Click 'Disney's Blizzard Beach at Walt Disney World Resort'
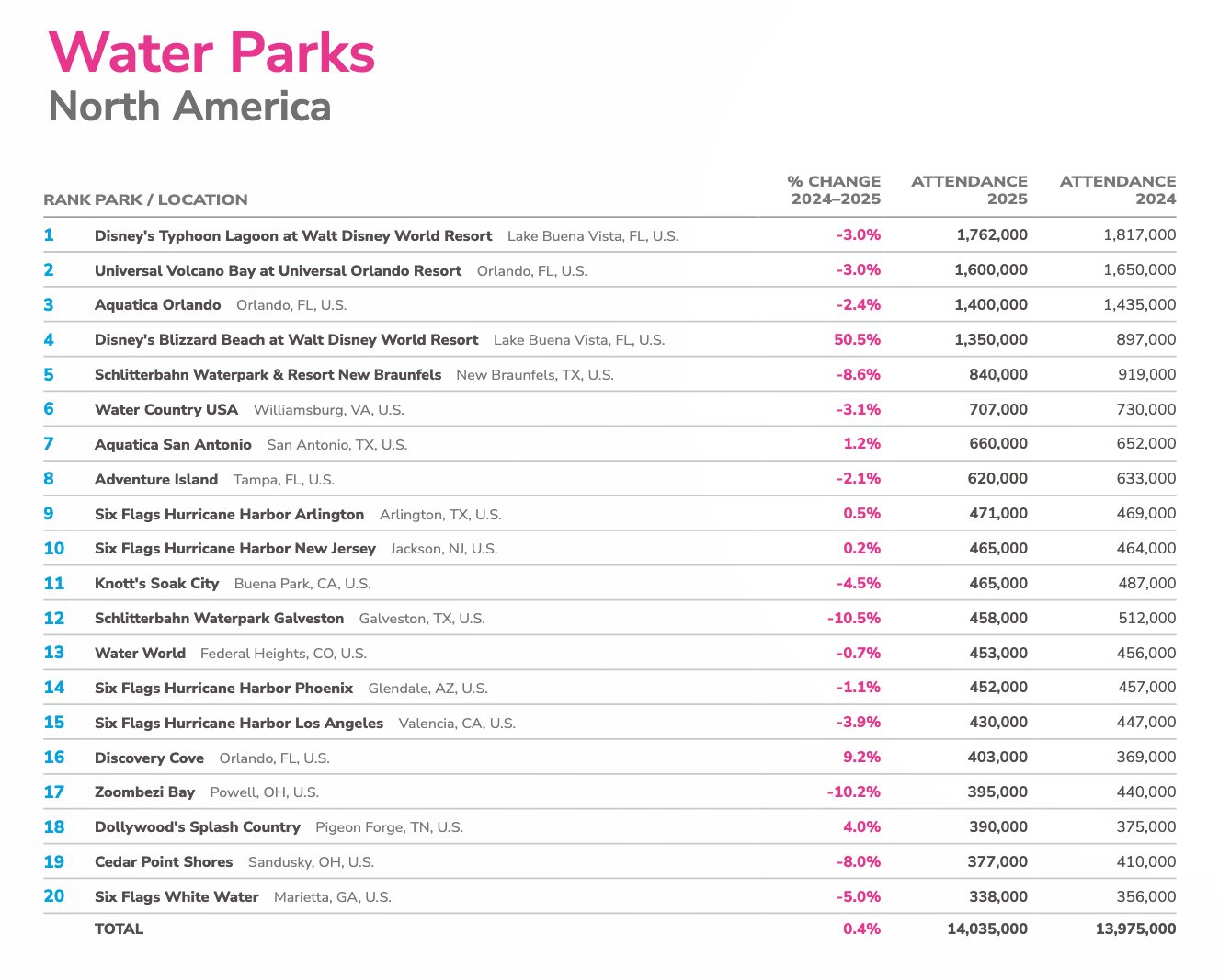The width and height of the screenshot is (1219, 980). pos(287,340)
